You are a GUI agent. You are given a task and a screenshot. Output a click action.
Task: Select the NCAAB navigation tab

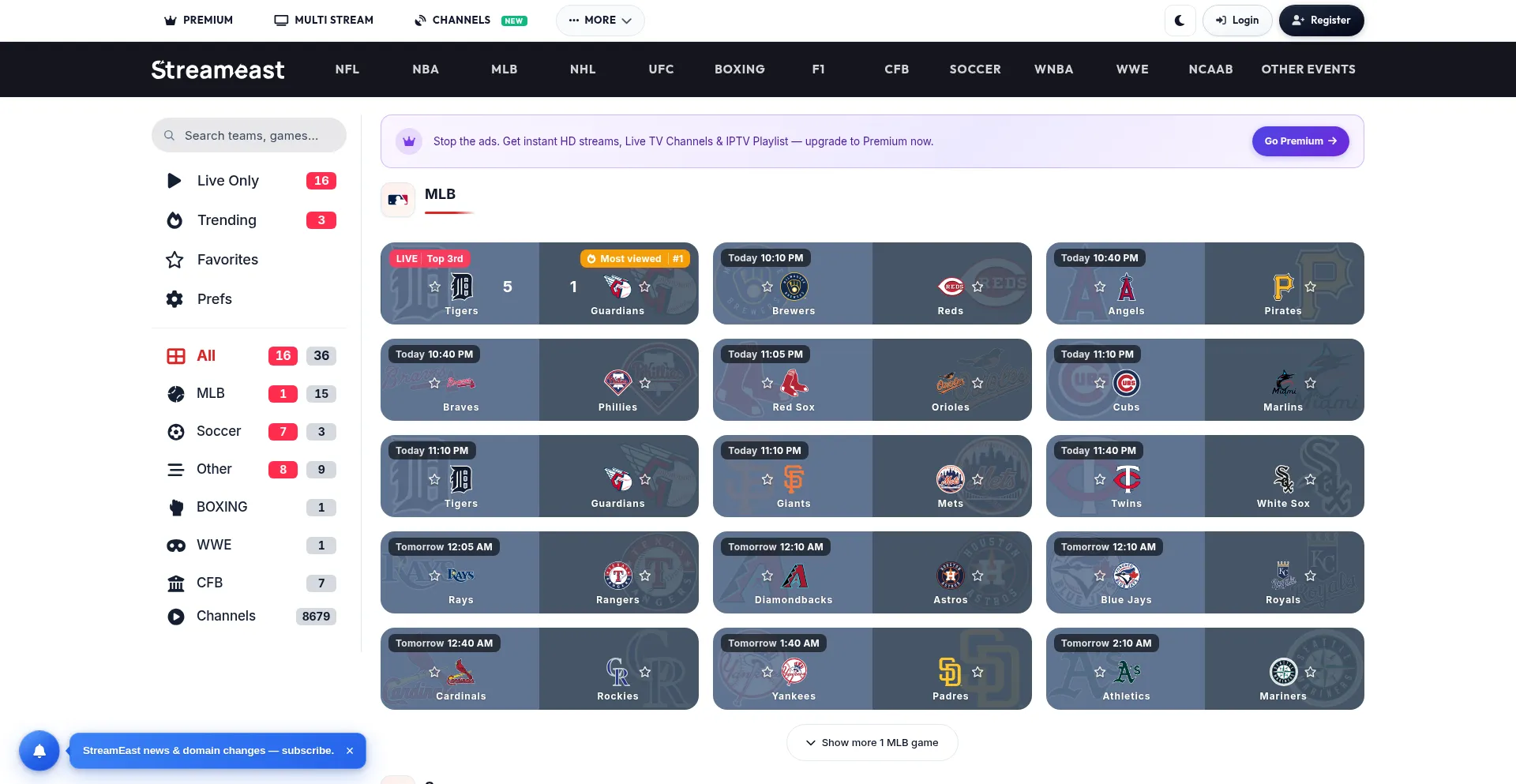pos(1210,69)
